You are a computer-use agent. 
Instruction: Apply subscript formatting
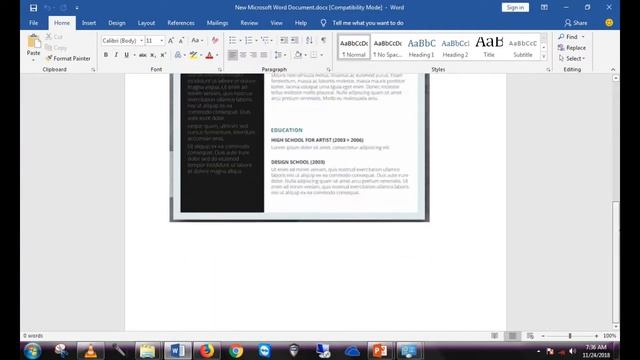point(153,55)
